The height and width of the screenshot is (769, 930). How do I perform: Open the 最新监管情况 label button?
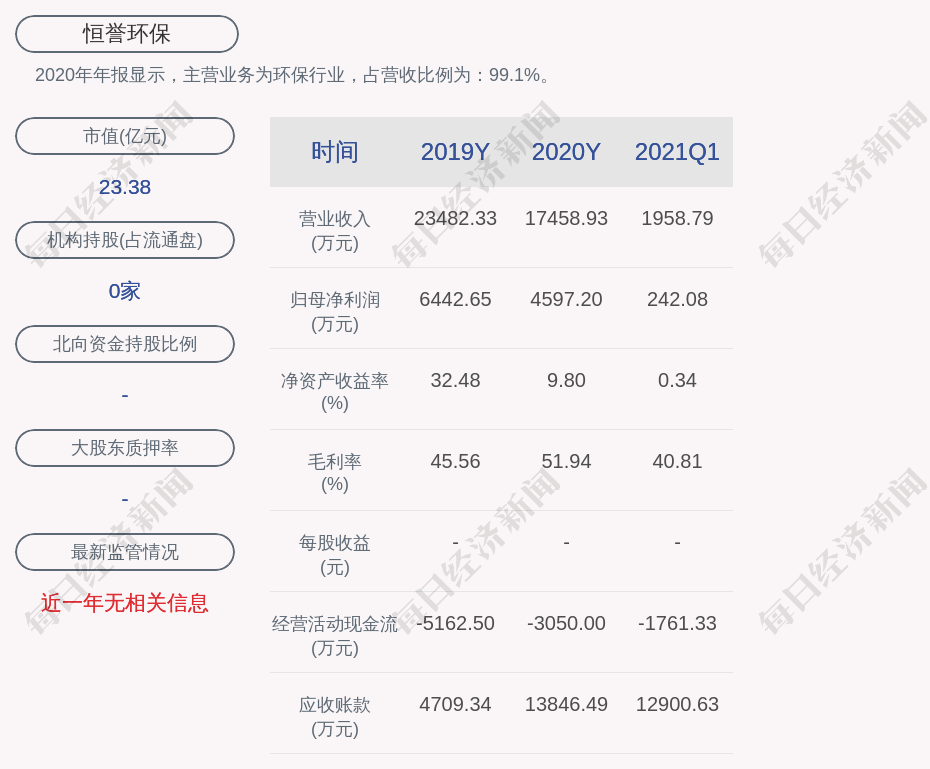coord(125,552)
